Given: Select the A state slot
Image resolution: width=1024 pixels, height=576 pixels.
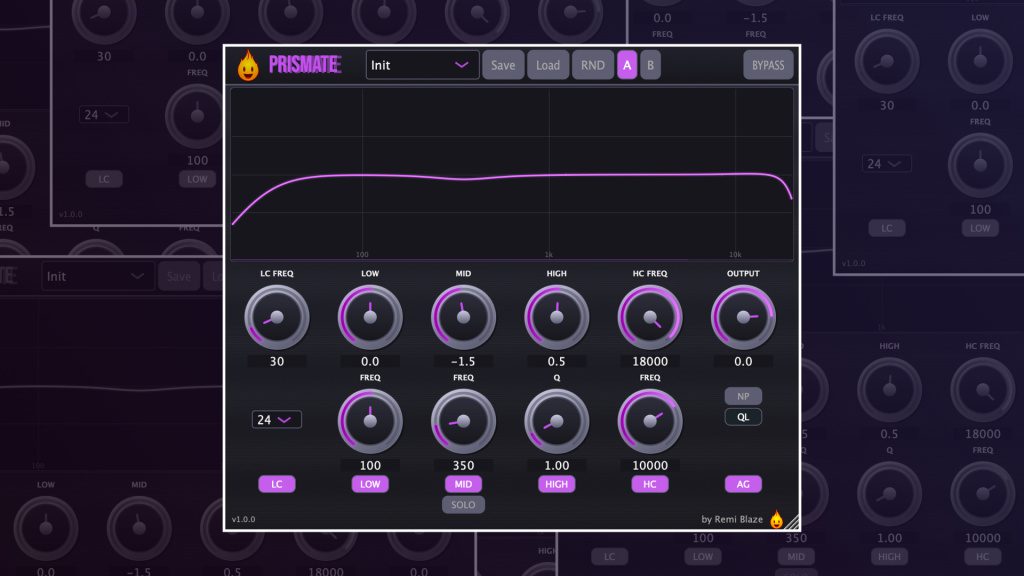Looking at the screenshot, I should [x=627, y=65].
